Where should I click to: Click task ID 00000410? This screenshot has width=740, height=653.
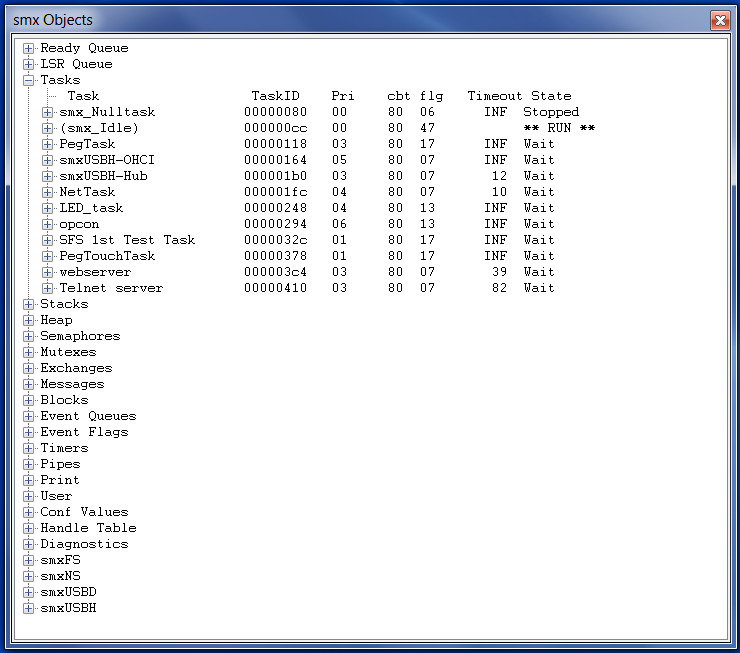[276, 288]
